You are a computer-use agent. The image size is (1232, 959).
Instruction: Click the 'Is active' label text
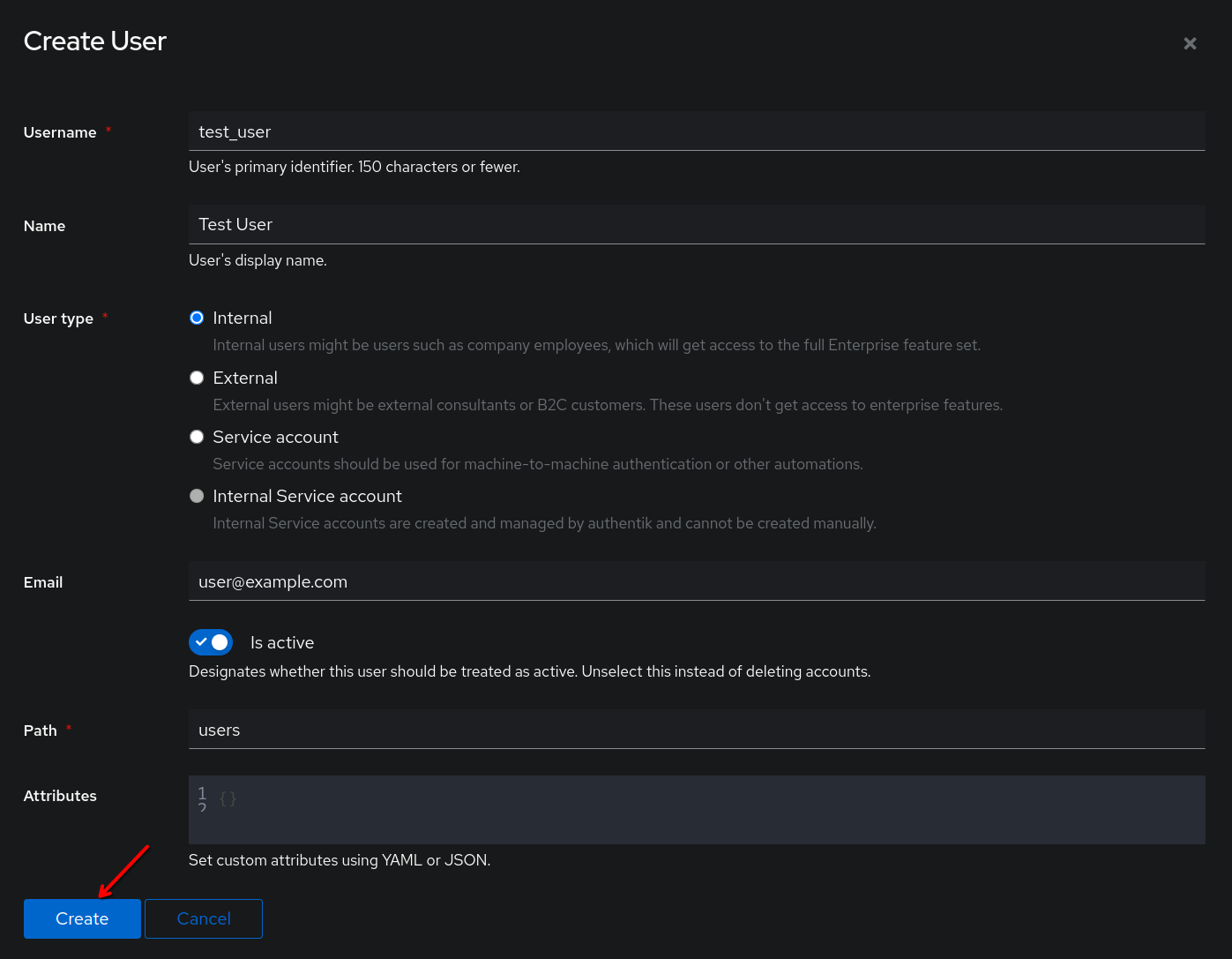[282, 643]
